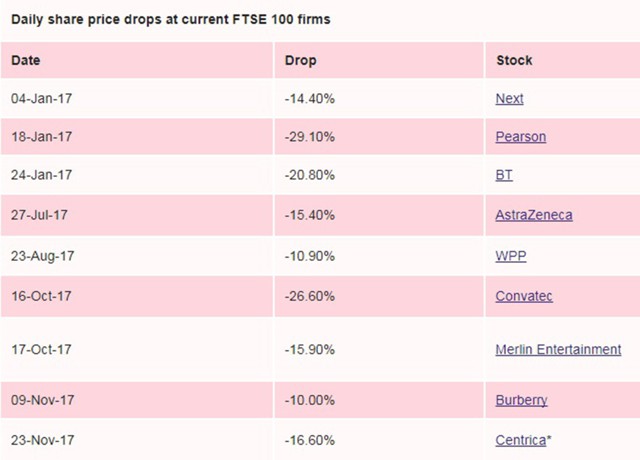Open the Merlin Entertainment link

coord(558,349)
